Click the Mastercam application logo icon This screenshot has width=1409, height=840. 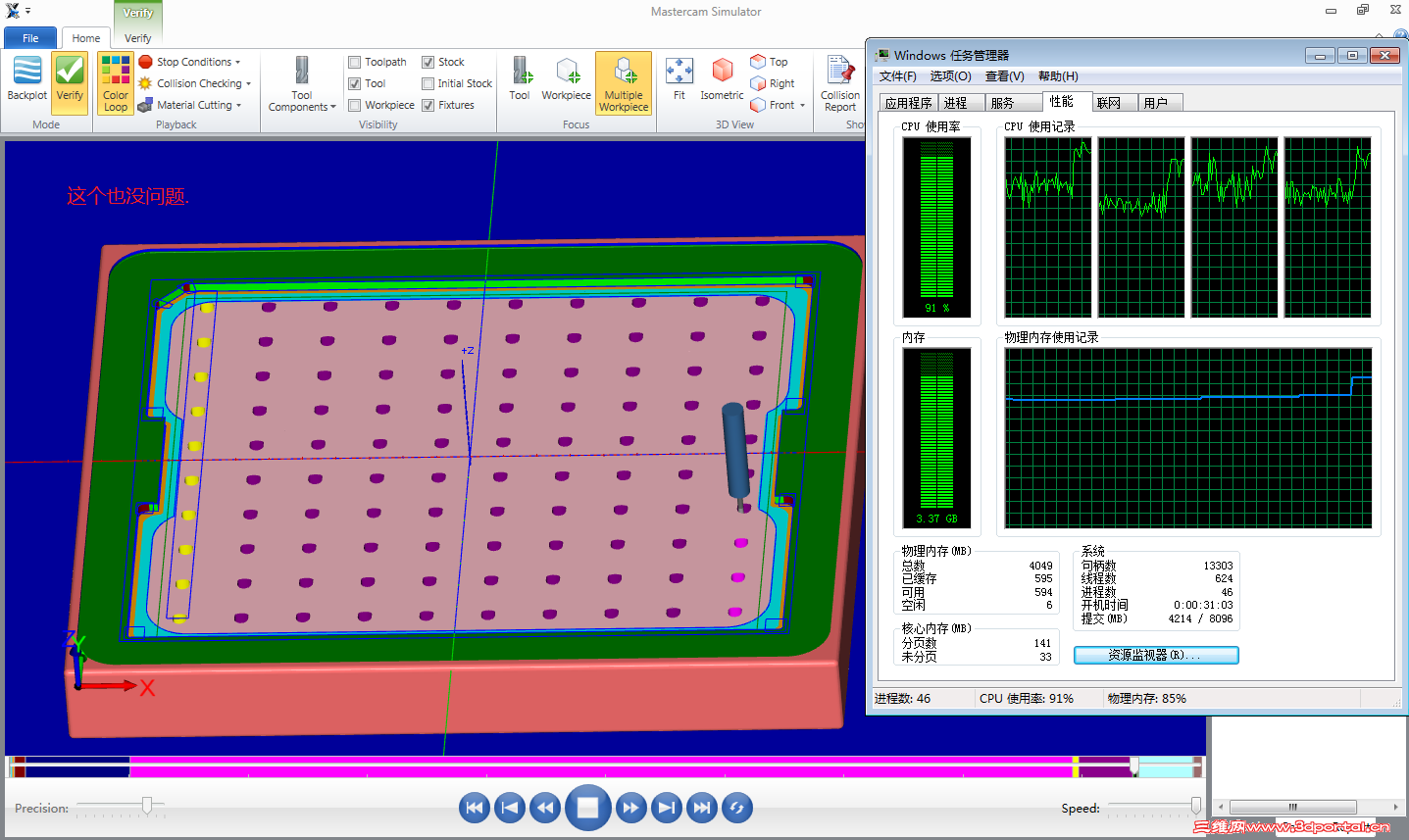tap(13, 11)
